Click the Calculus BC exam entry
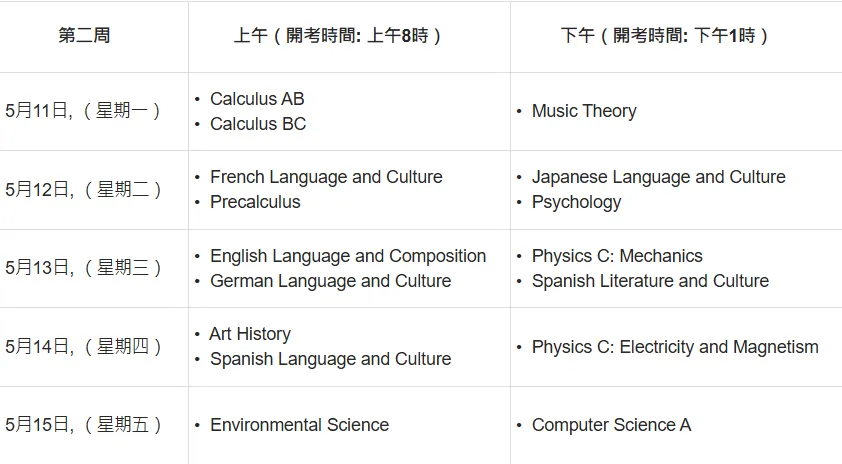 point(258,124)
